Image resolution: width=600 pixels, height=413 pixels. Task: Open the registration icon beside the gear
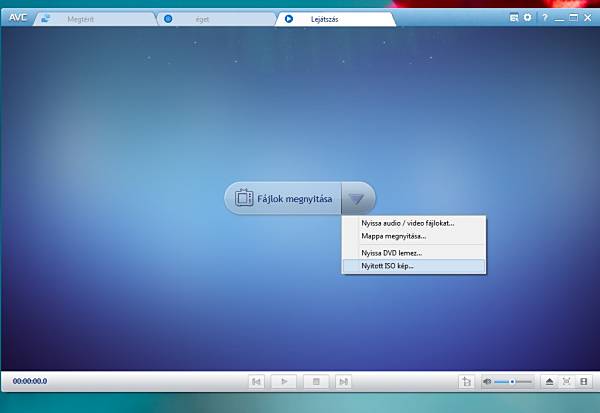click(x=514, y=18)
